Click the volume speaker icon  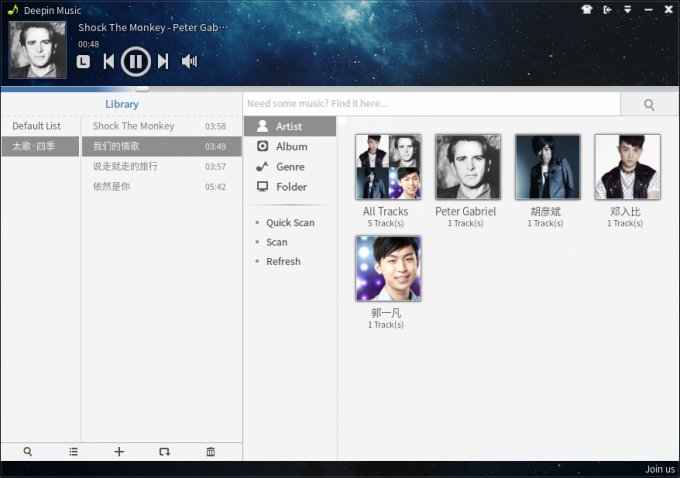pyautogui.click(x=189, y=61)
